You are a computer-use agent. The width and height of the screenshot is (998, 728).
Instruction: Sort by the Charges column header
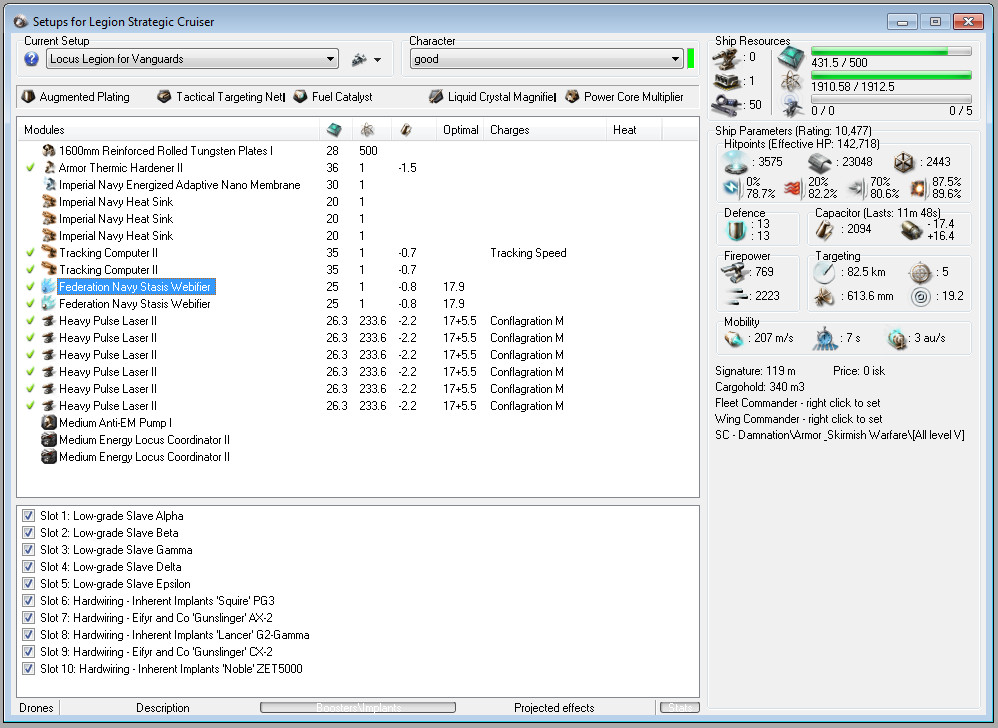tap(545, 130)
